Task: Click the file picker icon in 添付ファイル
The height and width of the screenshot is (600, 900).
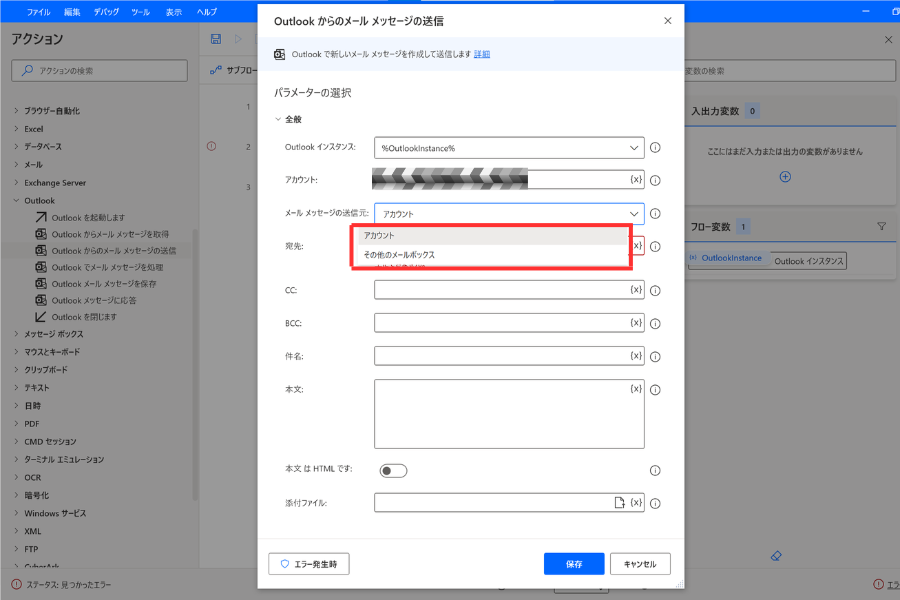Action: pos(620,502)
